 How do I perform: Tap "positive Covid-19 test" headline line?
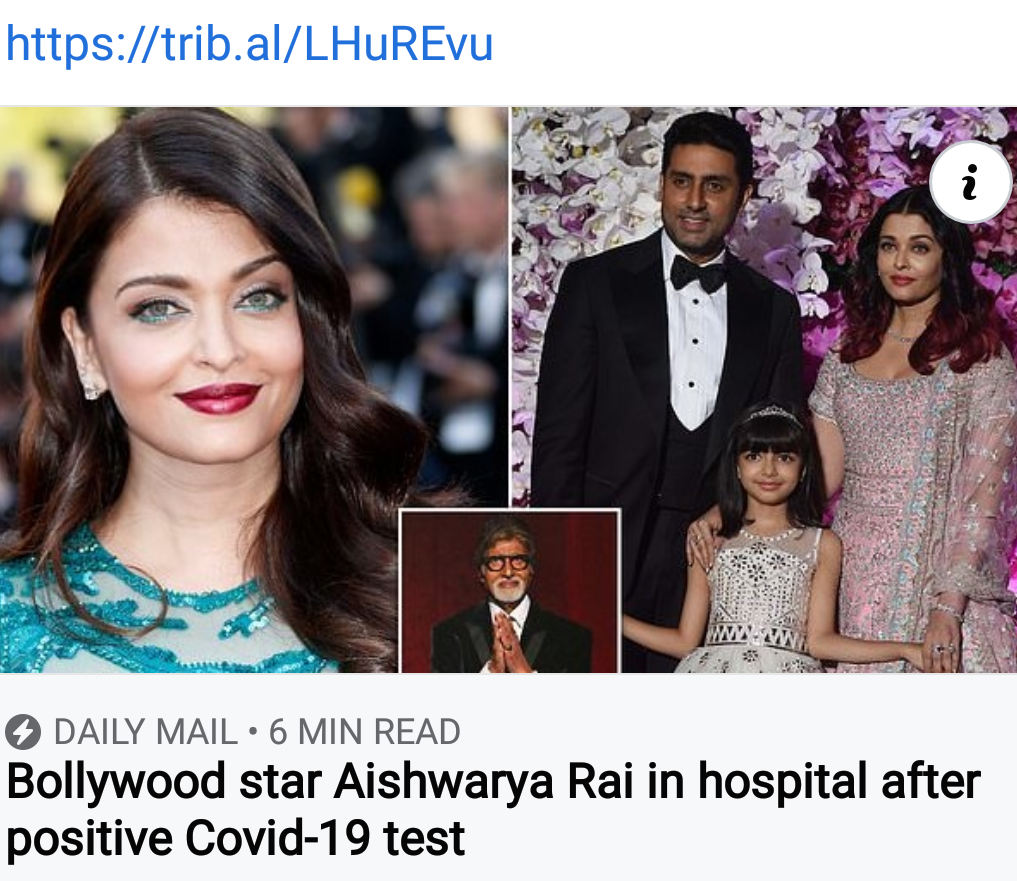[x=235, y=838]
